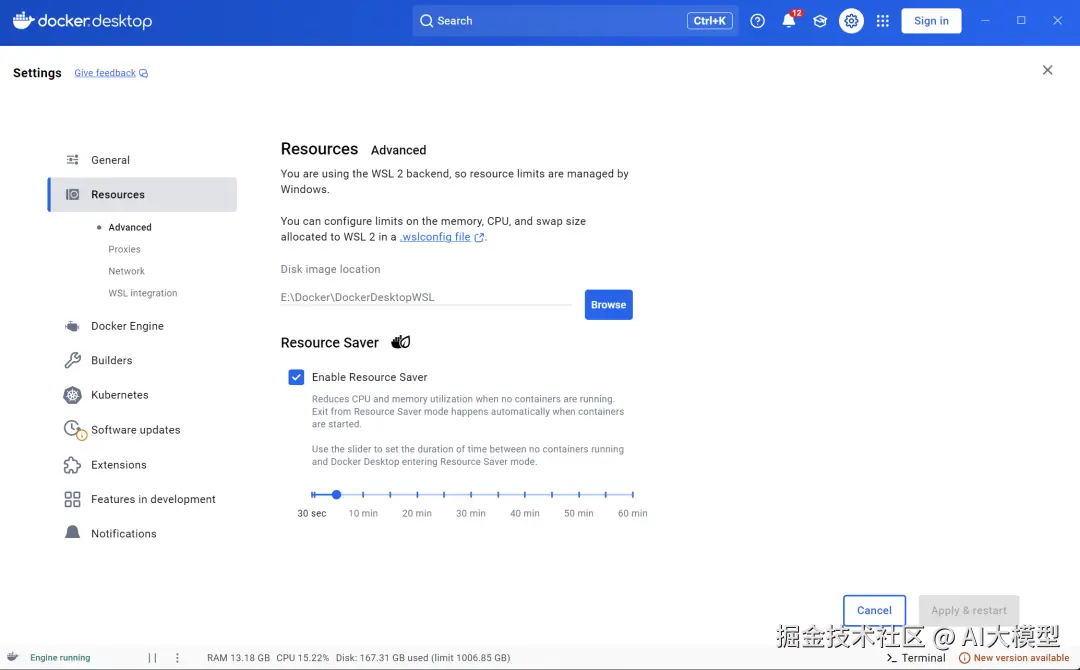1080x670 pixels.
Task: Click the Search field in the header
Action: tap(575, 21)
